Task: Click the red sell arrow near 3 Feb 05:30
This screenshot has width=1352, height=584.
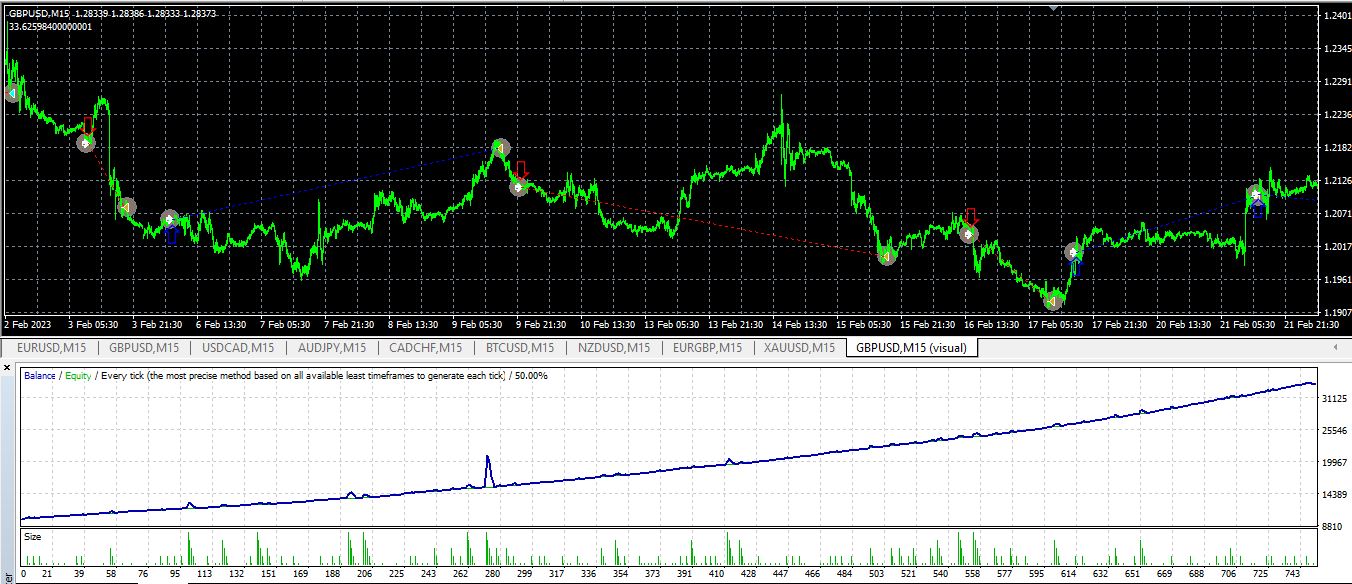Action: 88,126
